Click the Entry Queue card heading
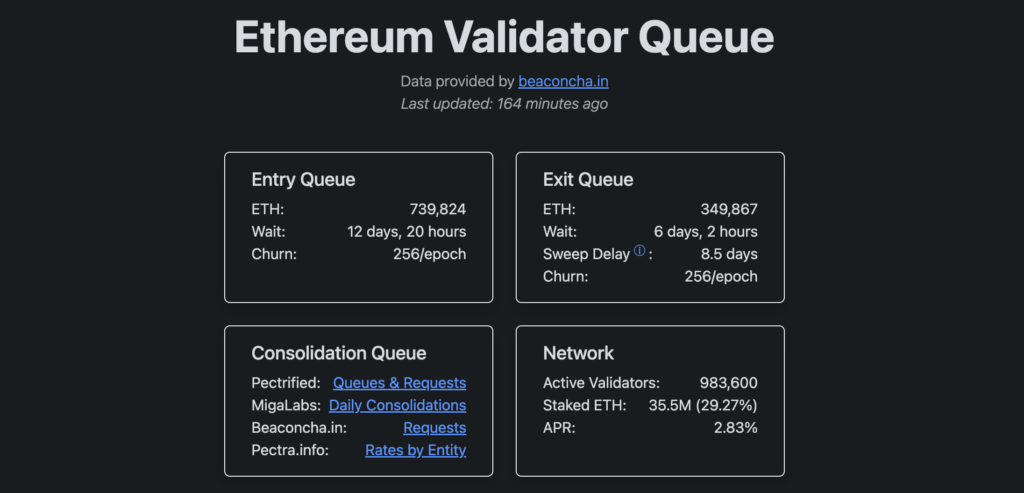 [303, 180]
